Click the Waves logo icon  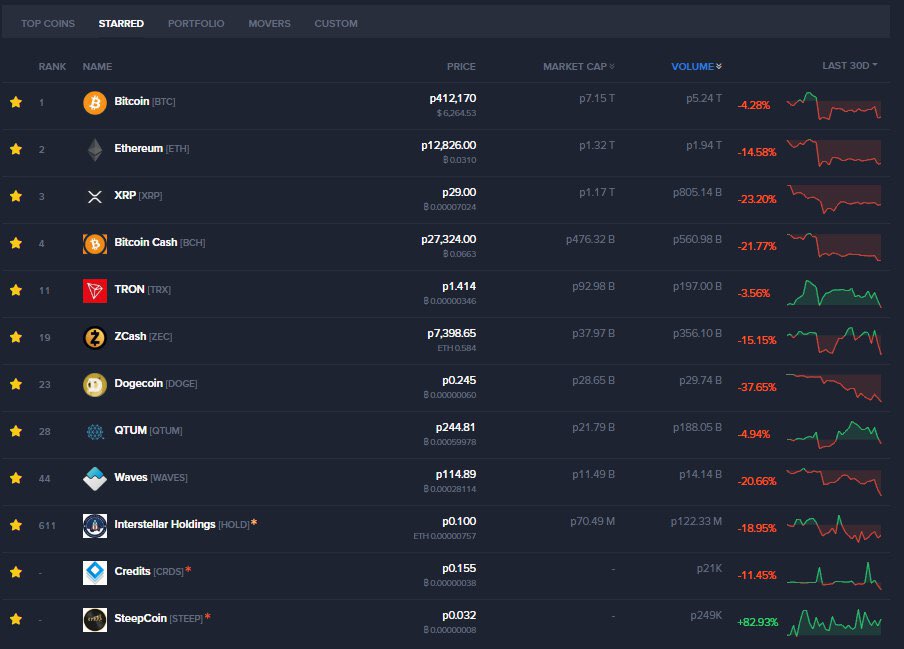95,479
